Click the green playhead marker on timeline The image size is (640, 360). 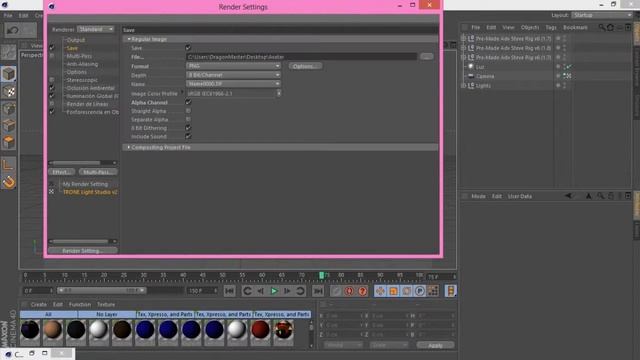(322, 276)
